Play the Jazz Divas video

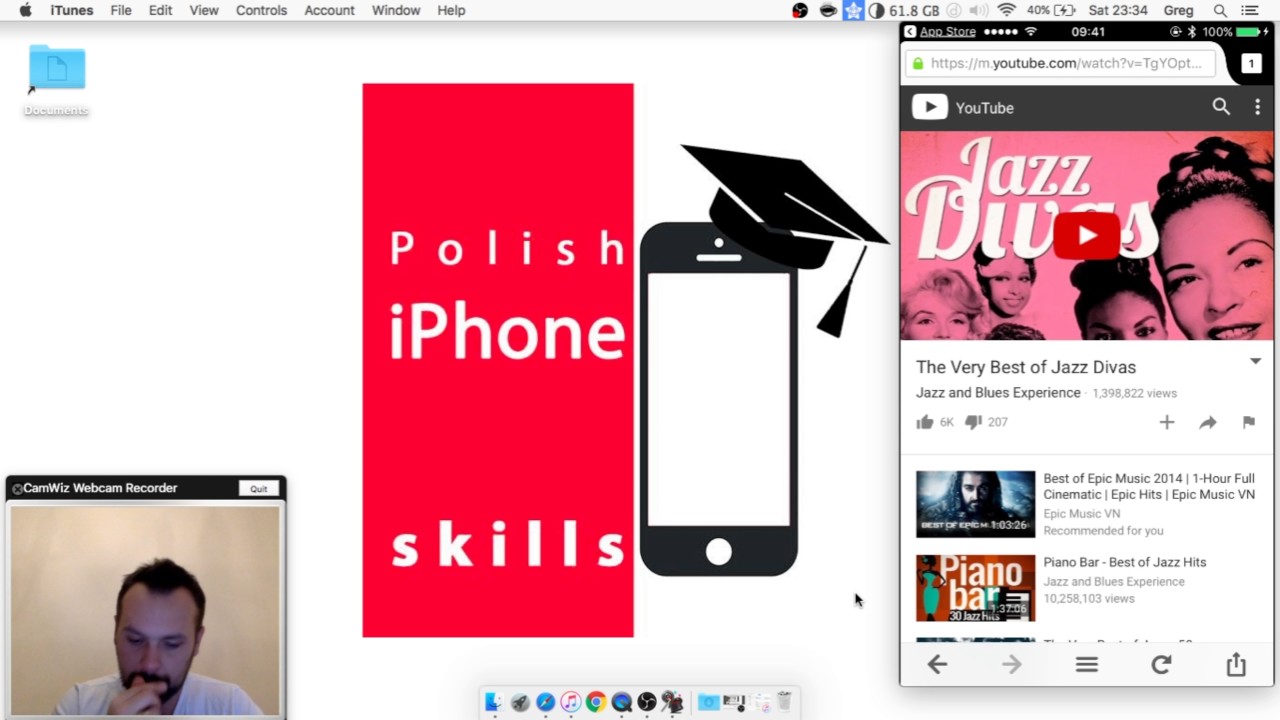click(x=1087, y=236)
